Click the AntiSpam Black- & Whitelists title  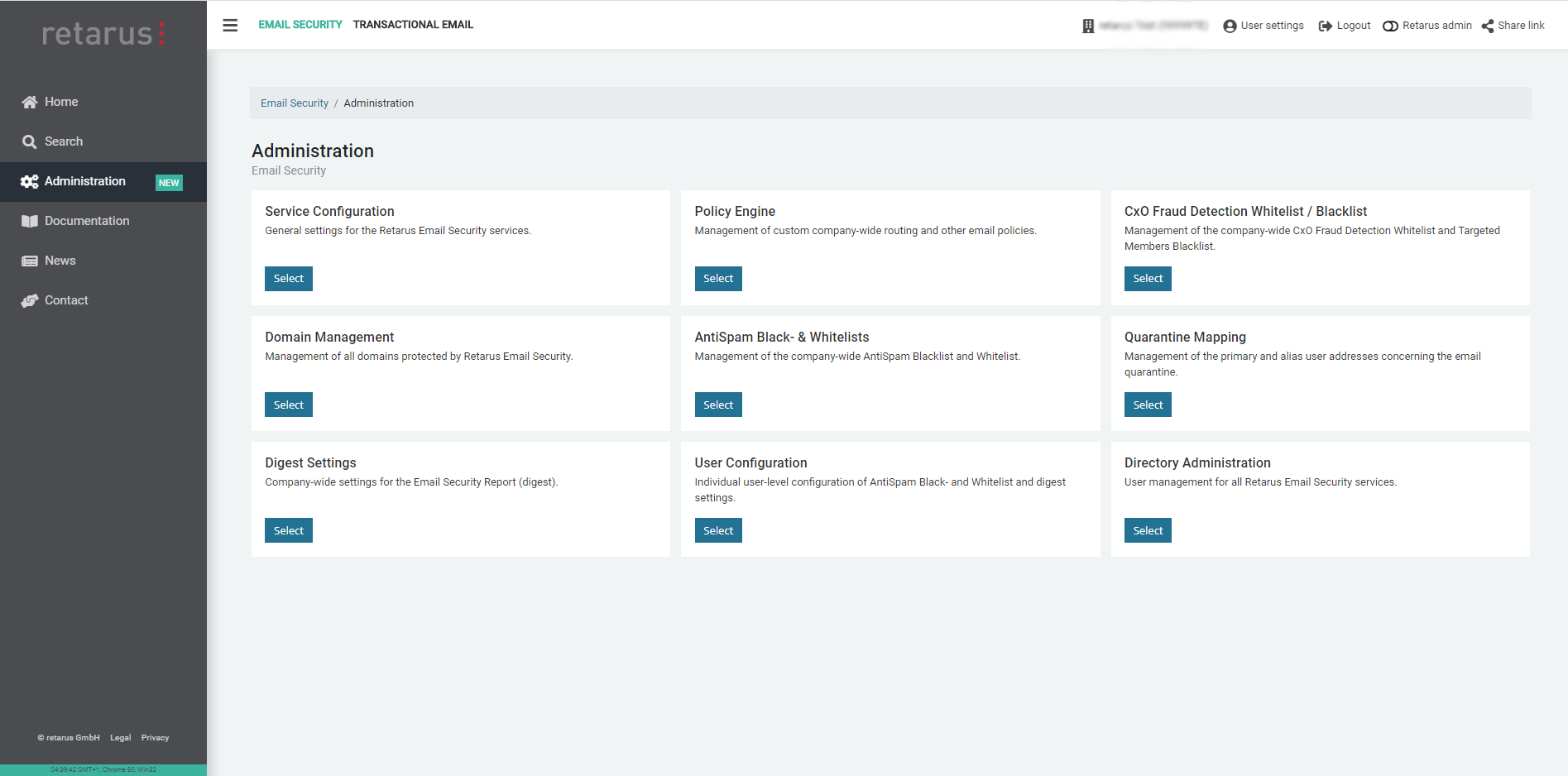pos(782,338)
